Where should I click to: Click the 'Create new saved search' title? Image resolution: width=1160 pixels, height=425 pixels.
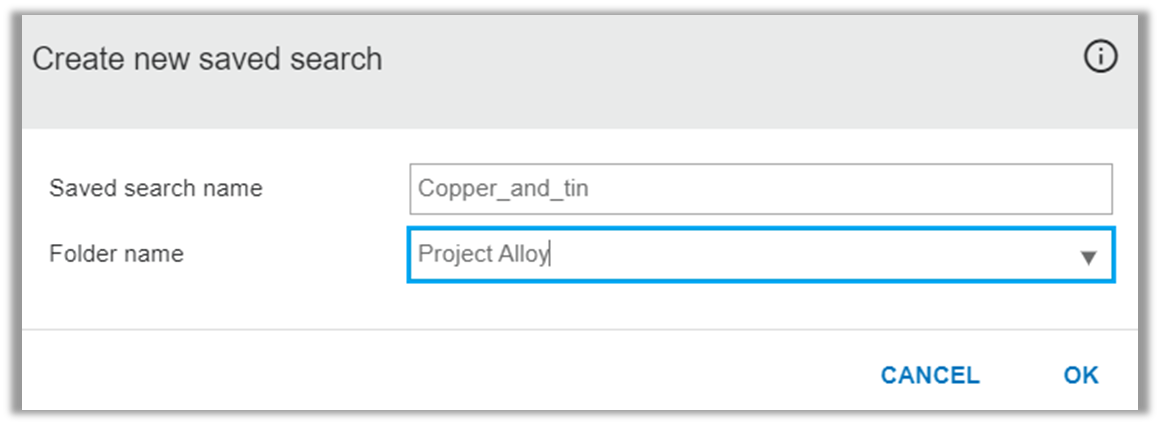207,59
